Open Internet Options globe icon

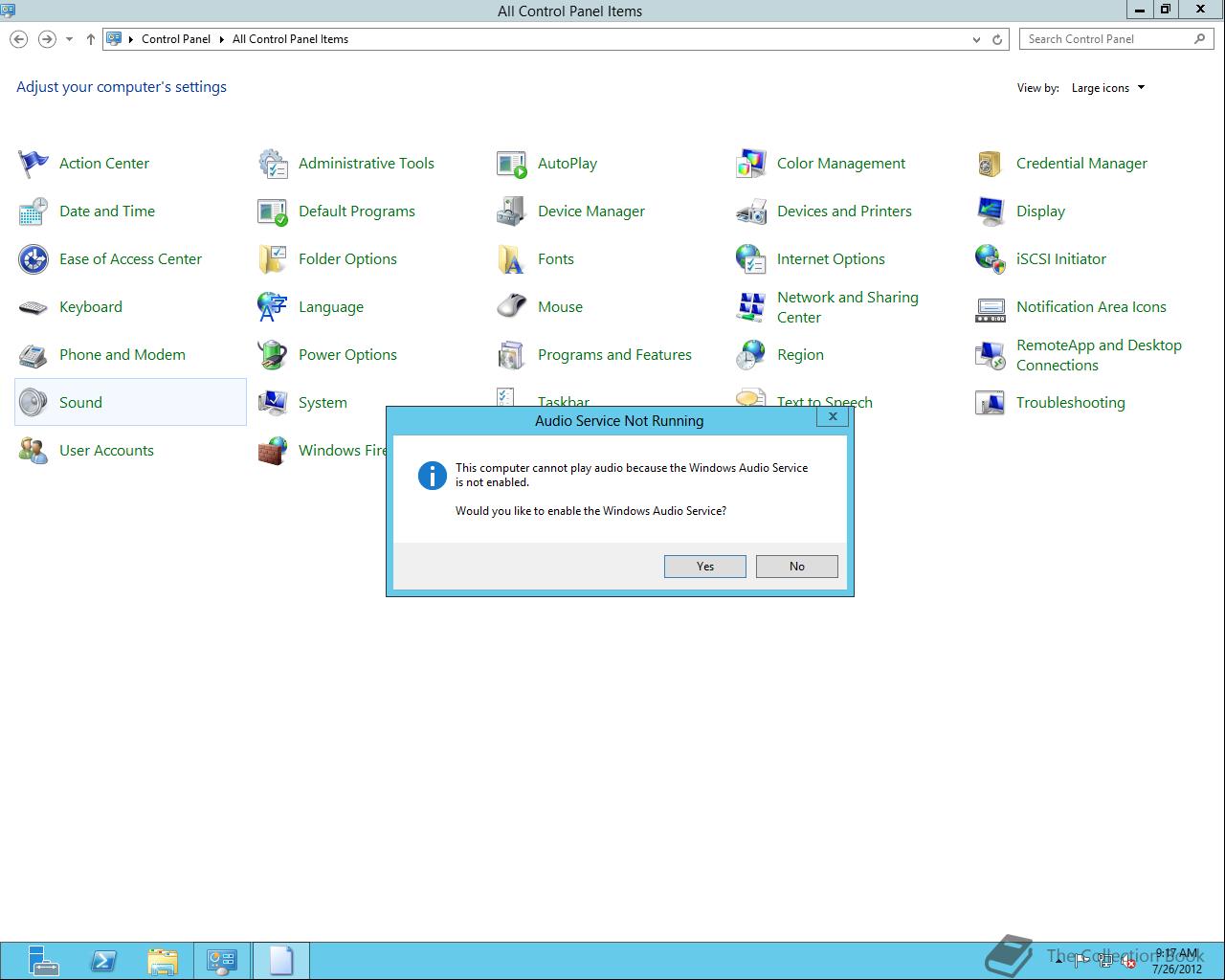[751, 259]
